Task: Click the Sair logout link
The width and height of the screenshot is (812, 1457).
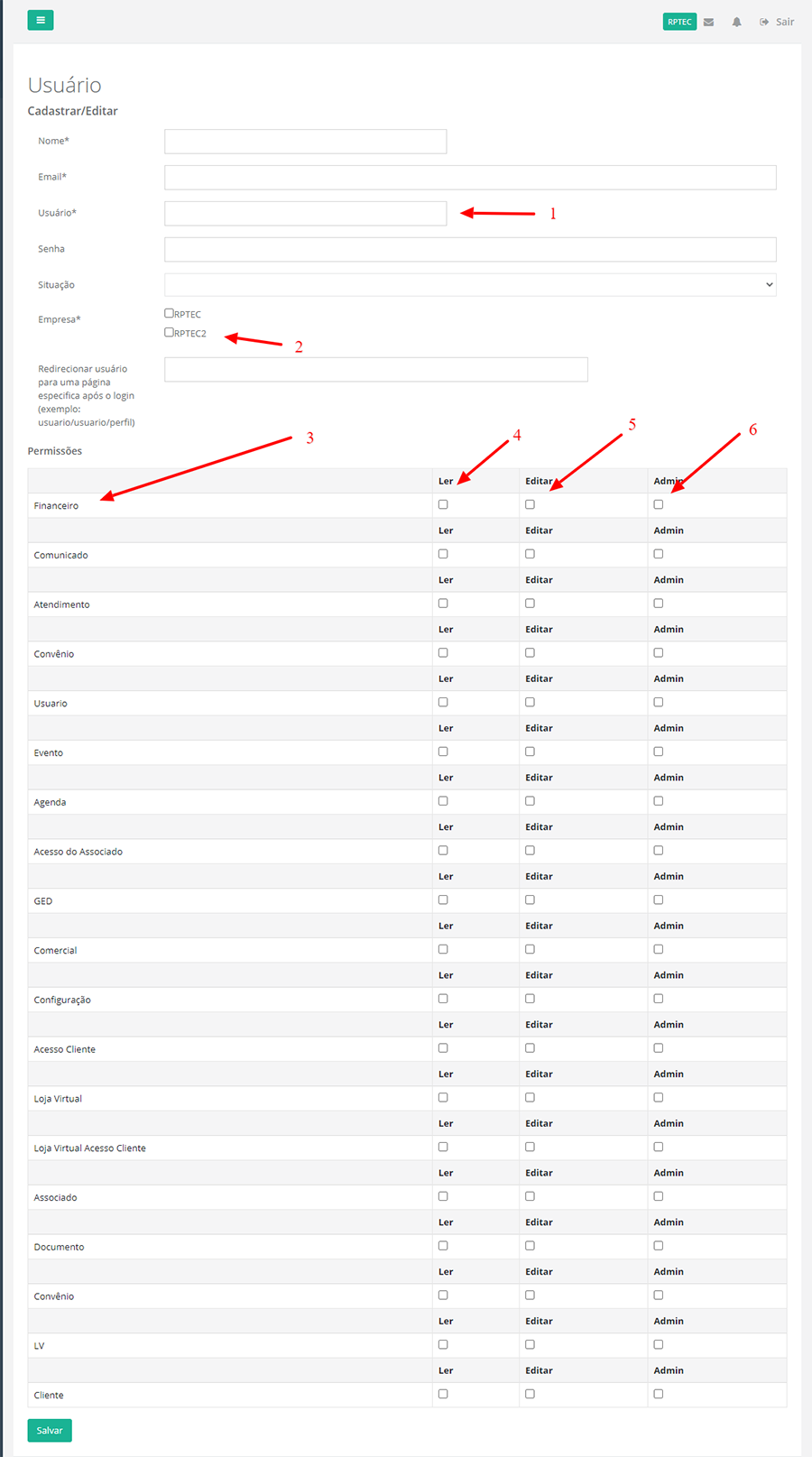Action: (x=777, y=22)
